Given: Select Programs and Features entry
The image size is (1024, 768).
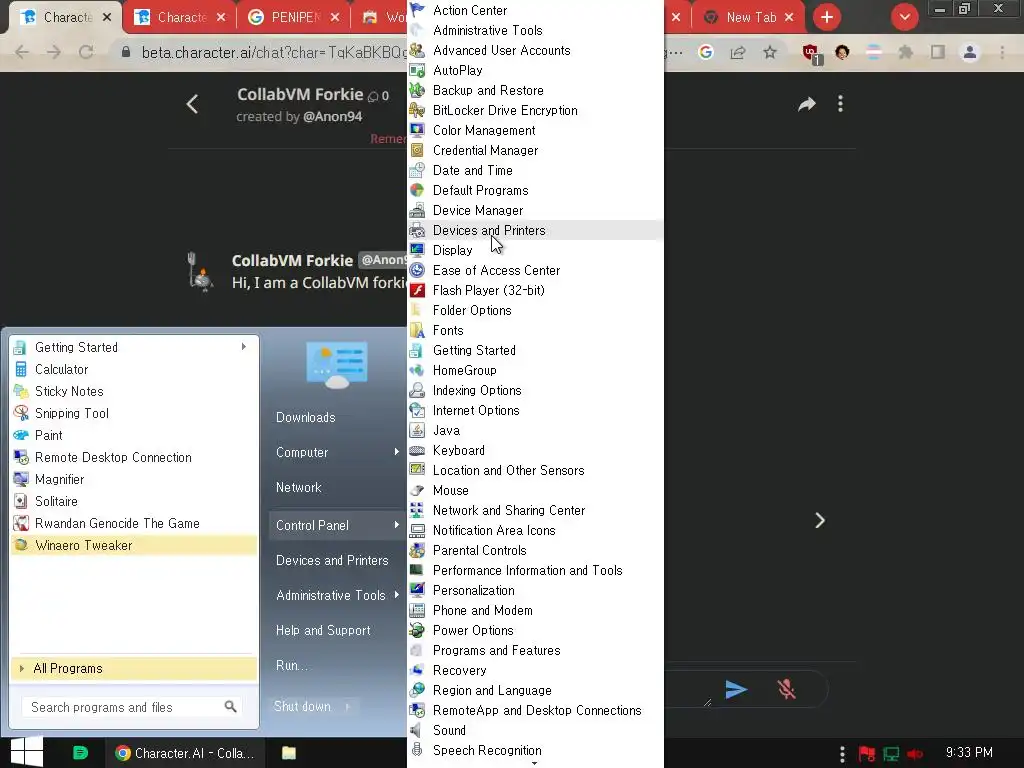Looking at the screenshot, I should point(534,650).
